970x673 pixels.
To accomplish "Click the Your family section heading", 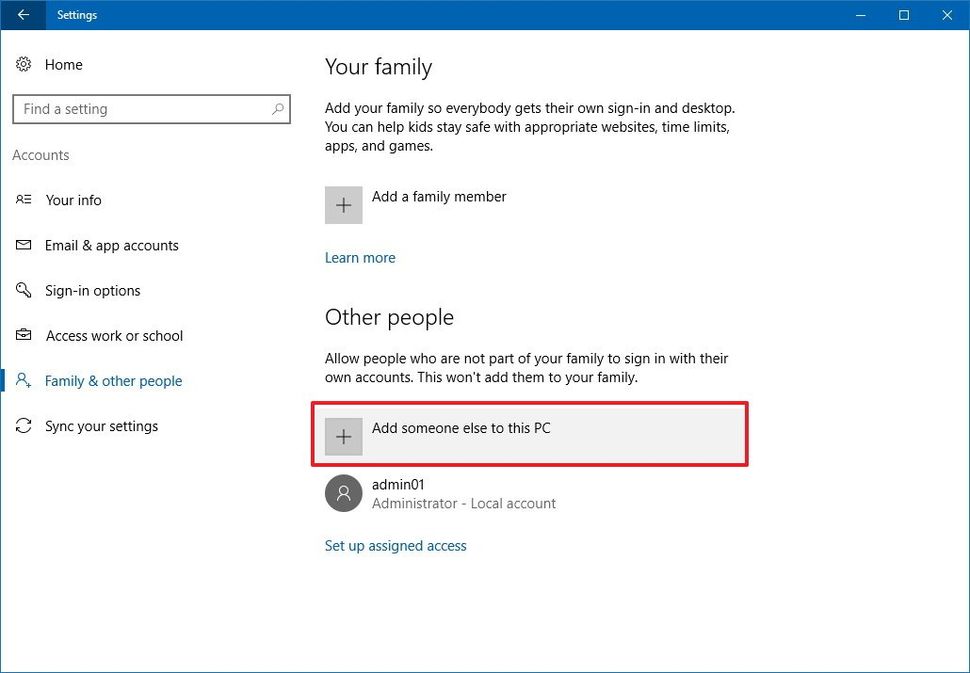I will [x=378, y=67].
